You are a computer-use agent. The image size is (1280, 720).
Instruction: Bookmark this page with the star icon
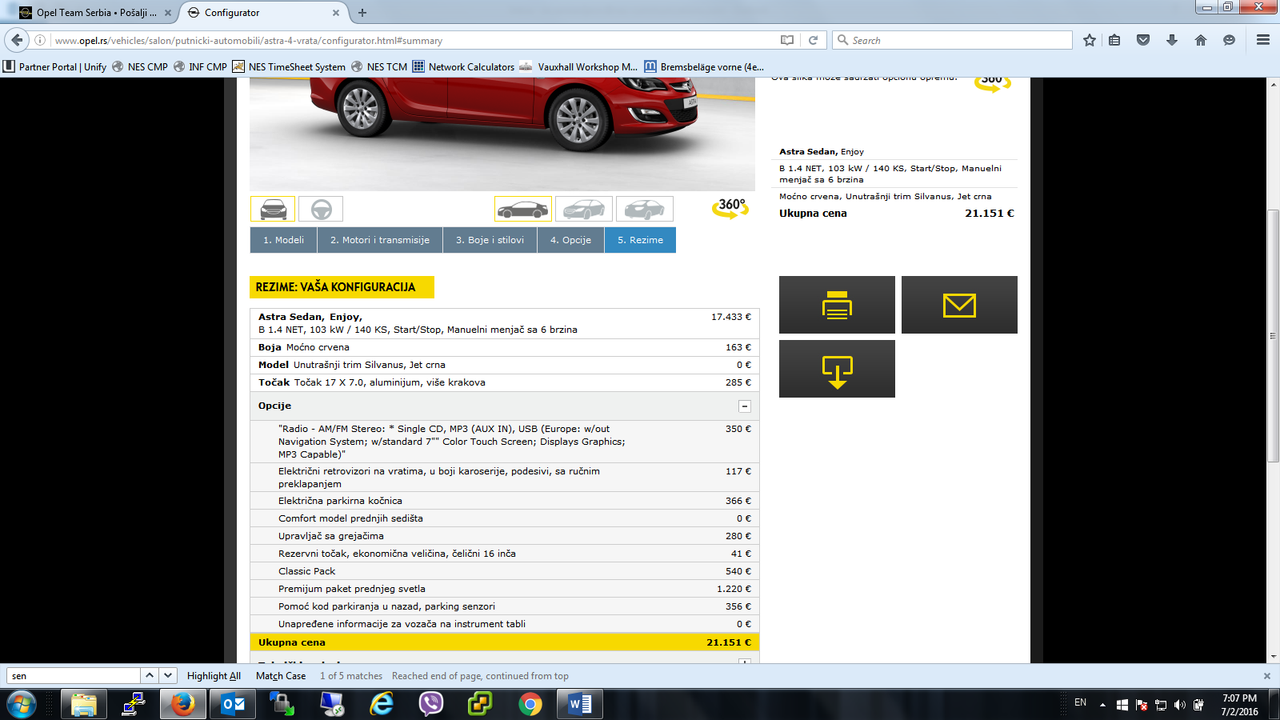tap(1090, 40)
